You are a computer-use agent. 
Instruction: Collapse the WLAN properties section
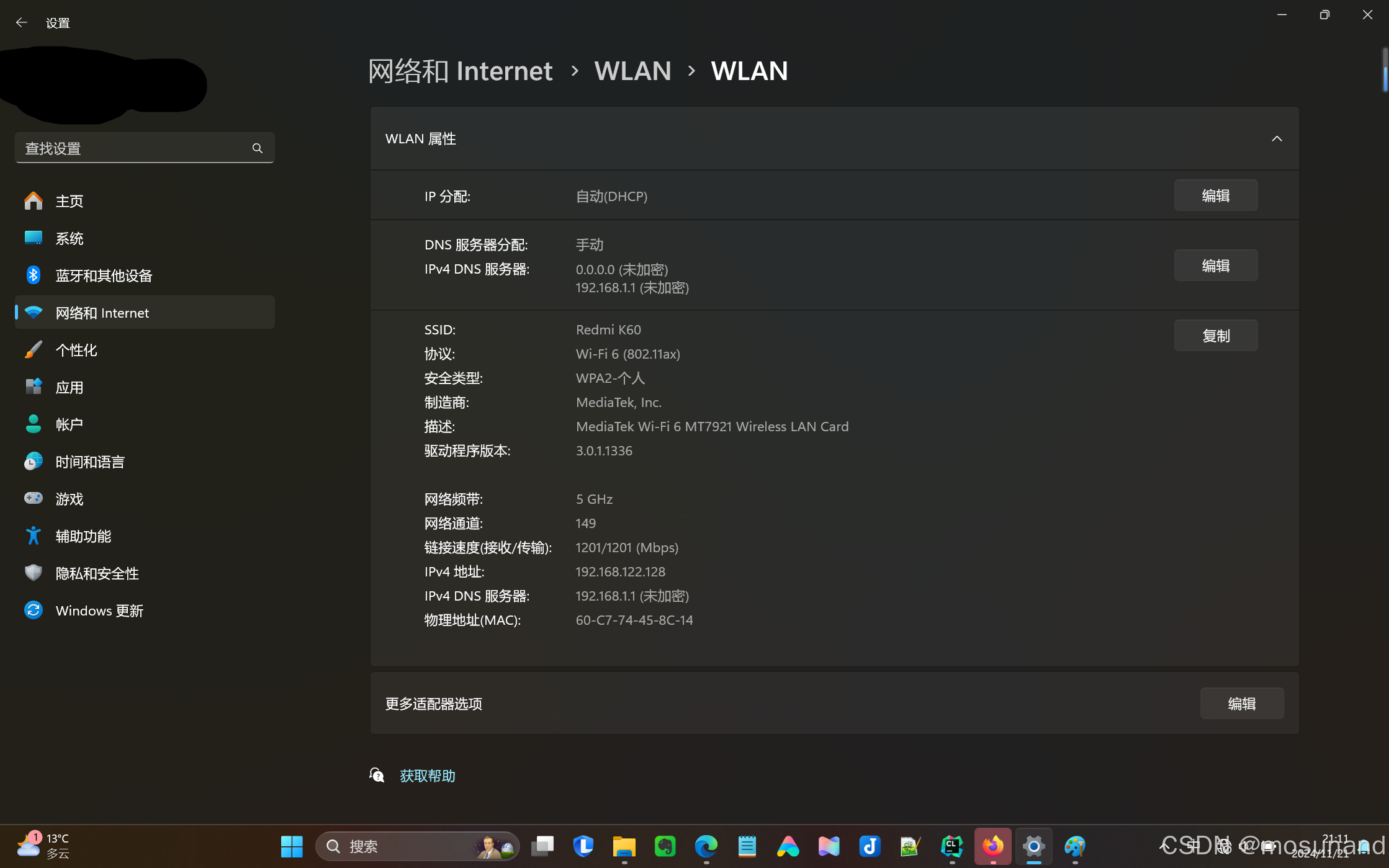click(1276, 138)
